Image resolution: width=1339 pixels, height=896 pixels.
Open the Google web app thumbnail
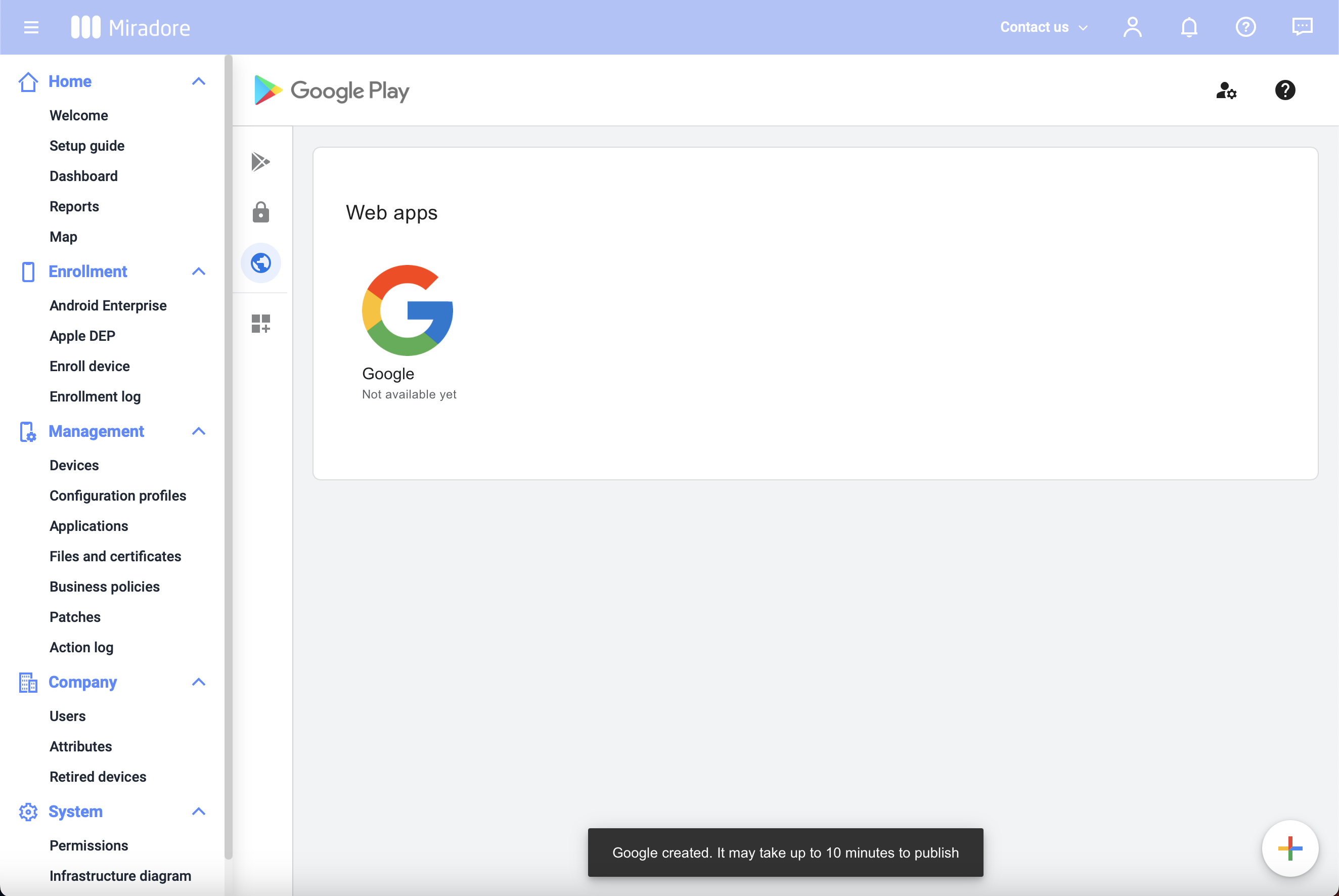(x=407, y=310)
